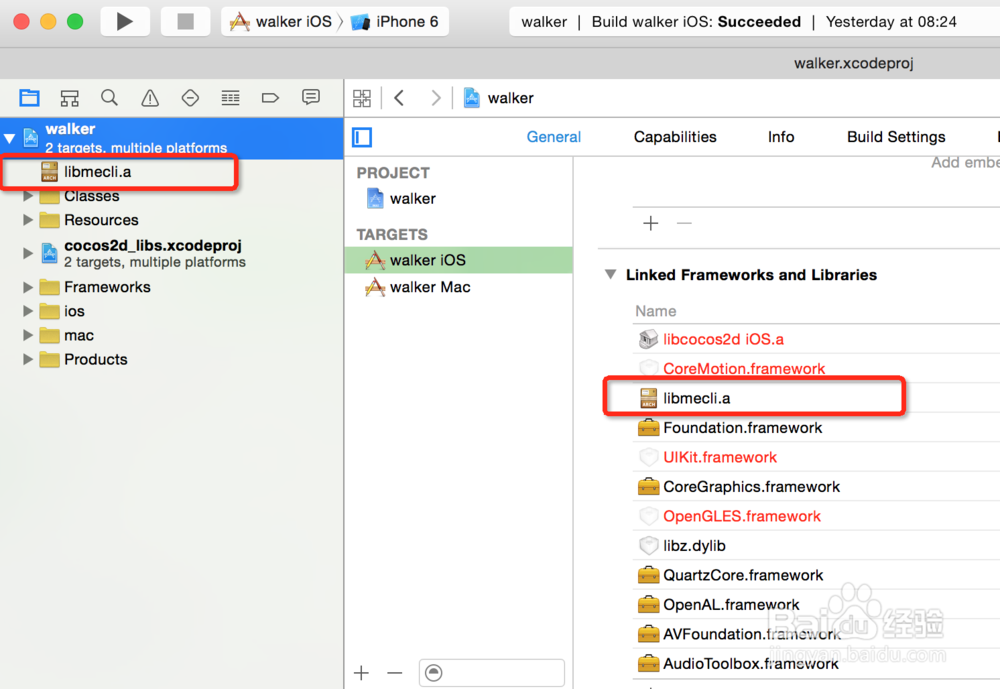1000x689 pixels.
Task: Select AudioToolbox.framework row
Action: pyautogui.click(x=816, y=664)
